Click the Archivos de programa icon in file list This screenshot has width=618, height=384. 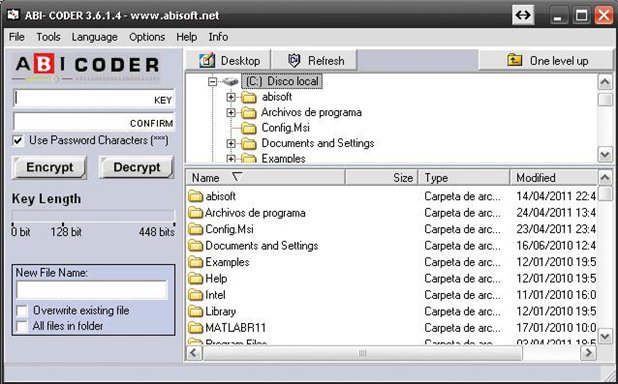[x=195, y=213]
